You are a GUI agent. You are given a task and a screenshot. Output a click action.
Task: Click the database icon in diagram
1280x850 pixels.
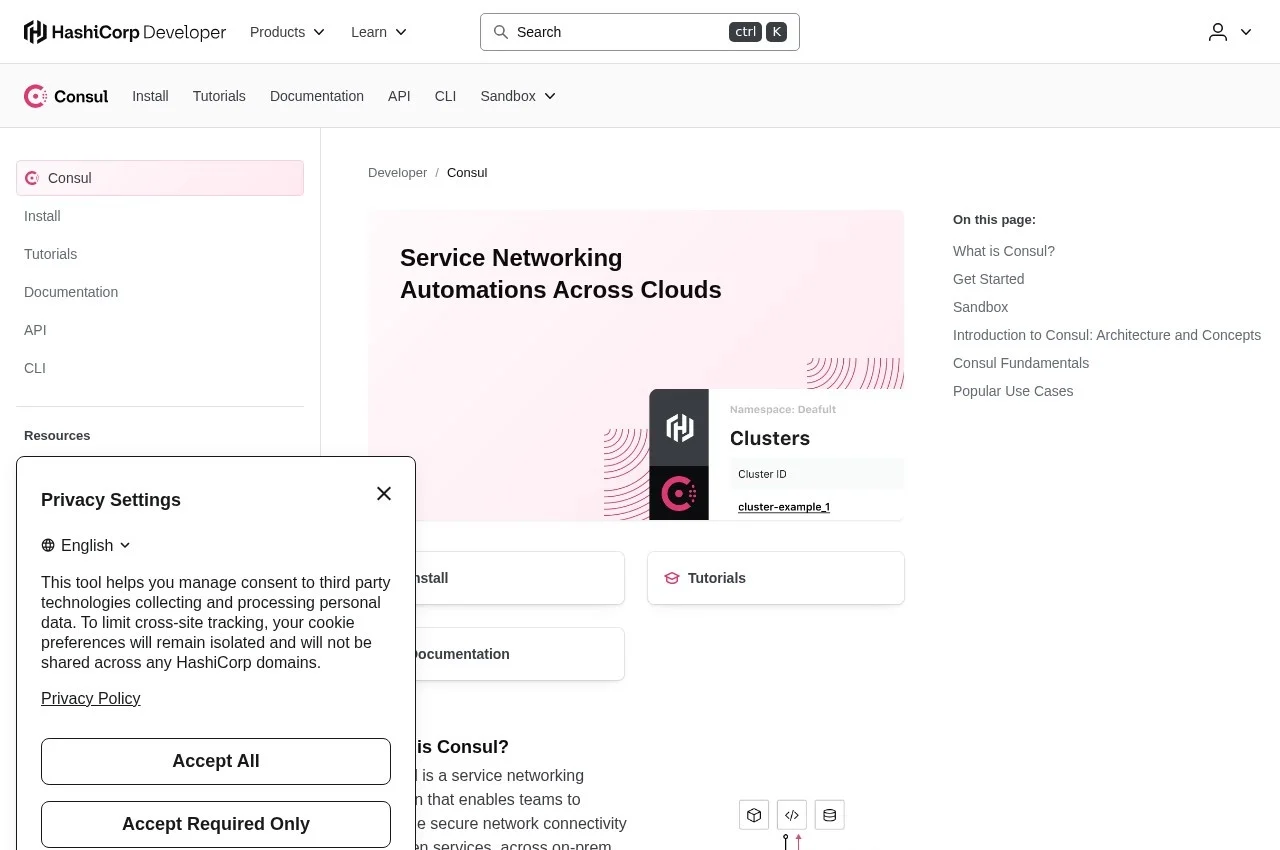[x=830, y=815]
